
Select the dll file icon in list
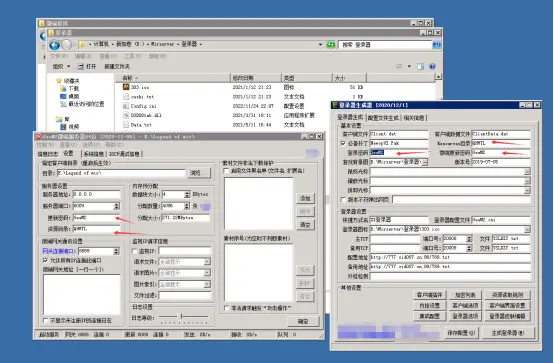coord(126,115)
